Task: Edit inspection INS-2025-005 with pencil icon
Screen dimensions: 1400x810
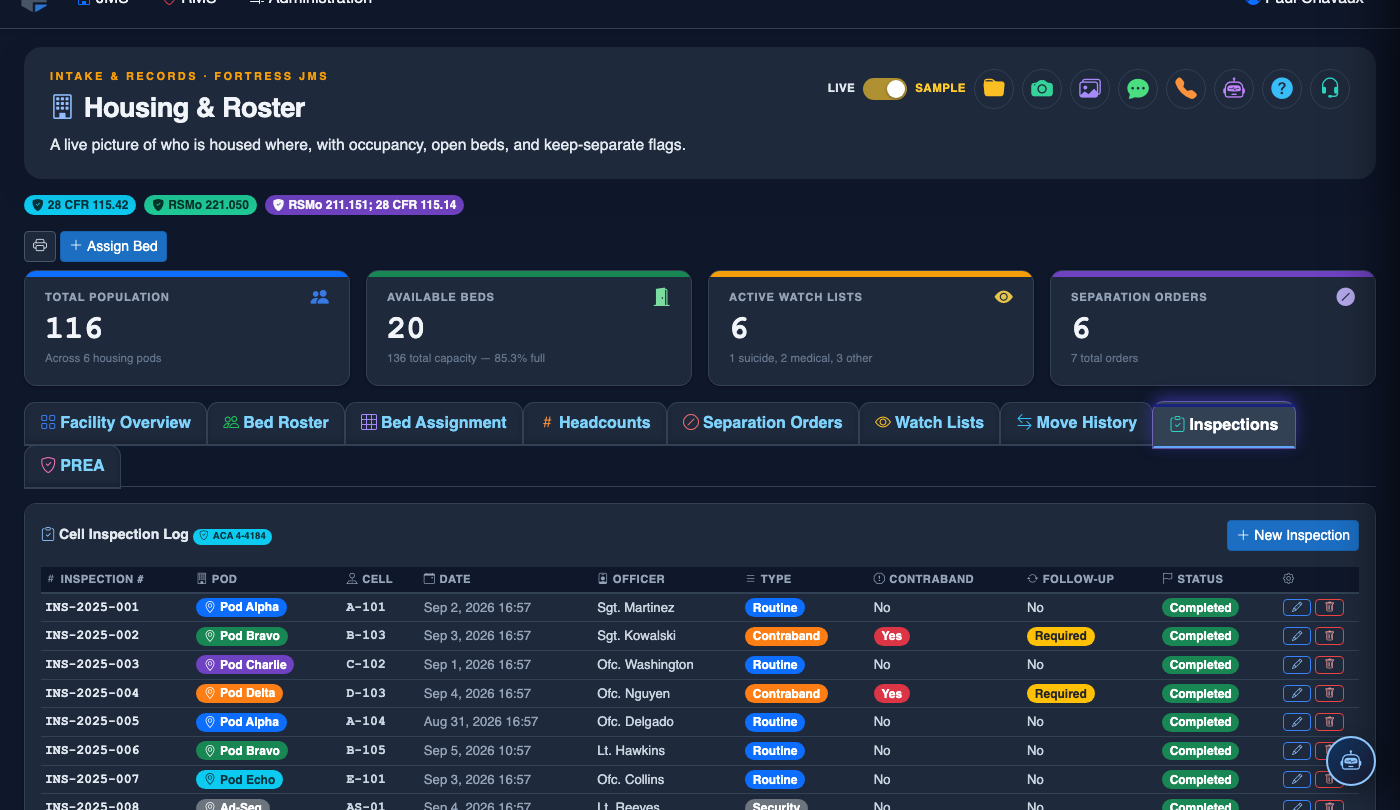Action: coord(1297,722)
